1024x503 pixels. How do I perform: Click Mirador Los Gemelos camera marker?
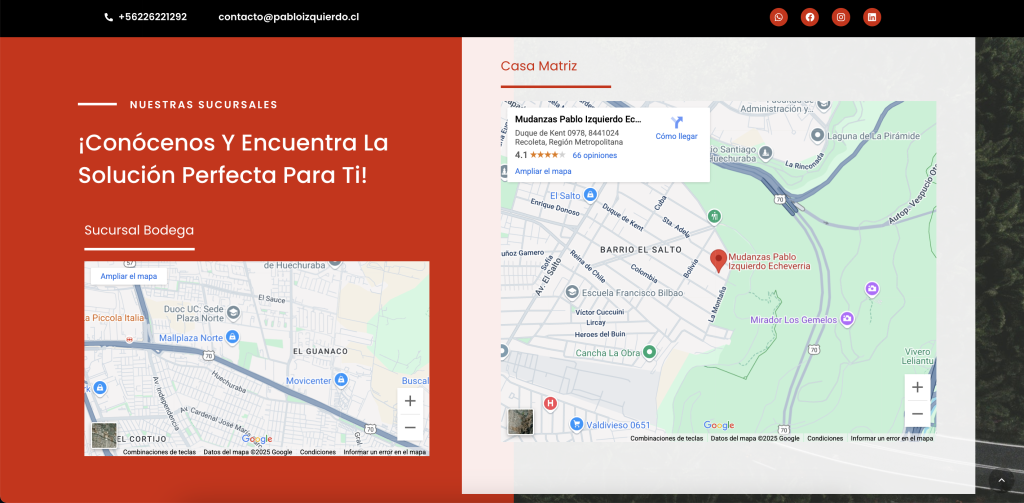click(x=848, y=319)
